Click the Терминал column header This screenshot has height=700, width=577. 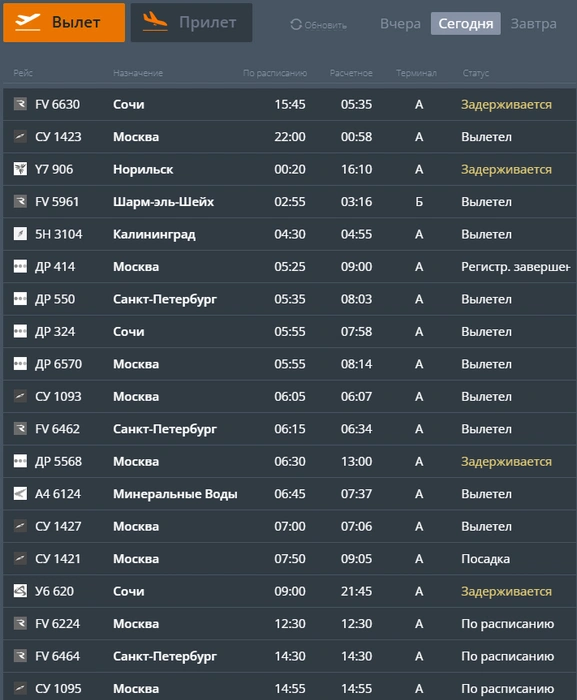(416, 73)
